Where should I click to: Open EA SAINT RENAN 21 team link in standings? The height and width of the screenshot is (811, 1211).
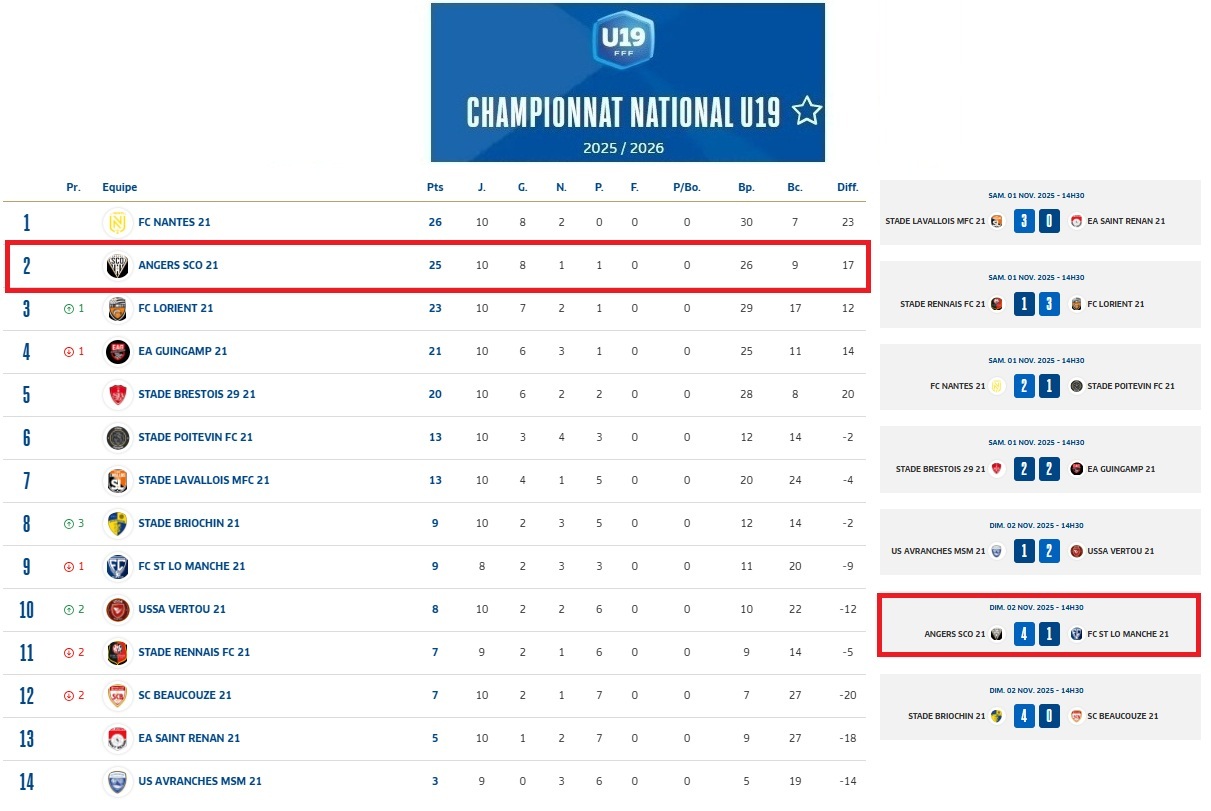tap(189, 738)
